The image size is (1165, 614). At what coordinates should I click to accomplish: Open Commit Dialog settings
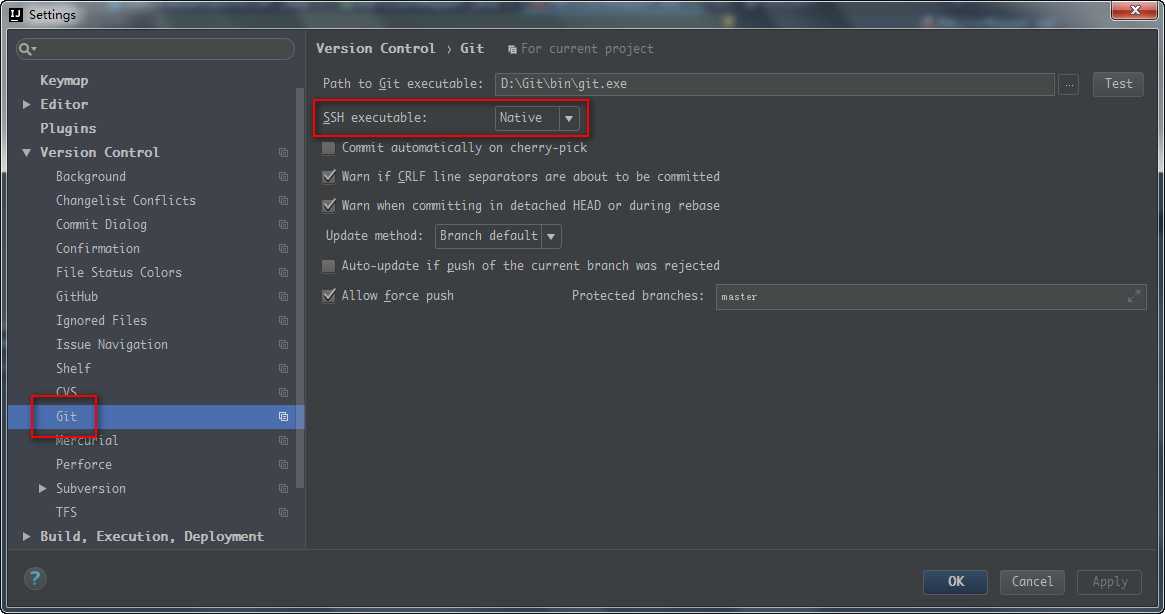pyautogui.click(x=101, y=224)
